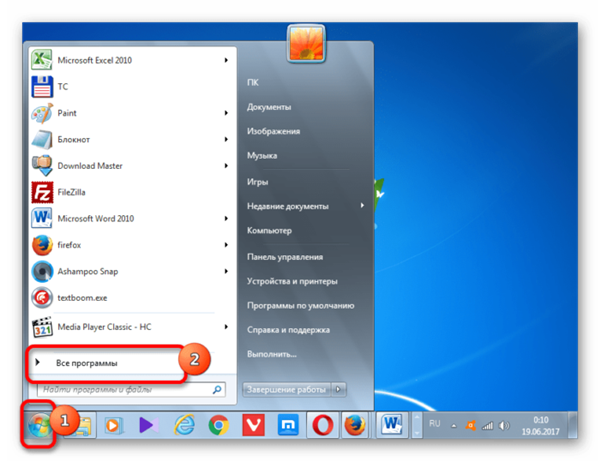Open shutdown options arrow next to Завершение работы
The image size is (600, 461).
coord(338,389)
